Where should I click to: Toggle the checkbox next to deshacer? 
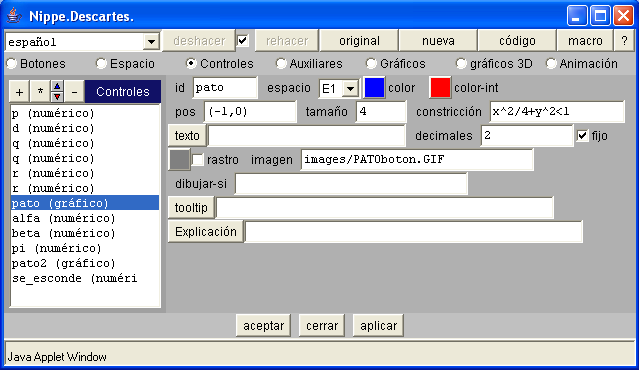[243, 41]
